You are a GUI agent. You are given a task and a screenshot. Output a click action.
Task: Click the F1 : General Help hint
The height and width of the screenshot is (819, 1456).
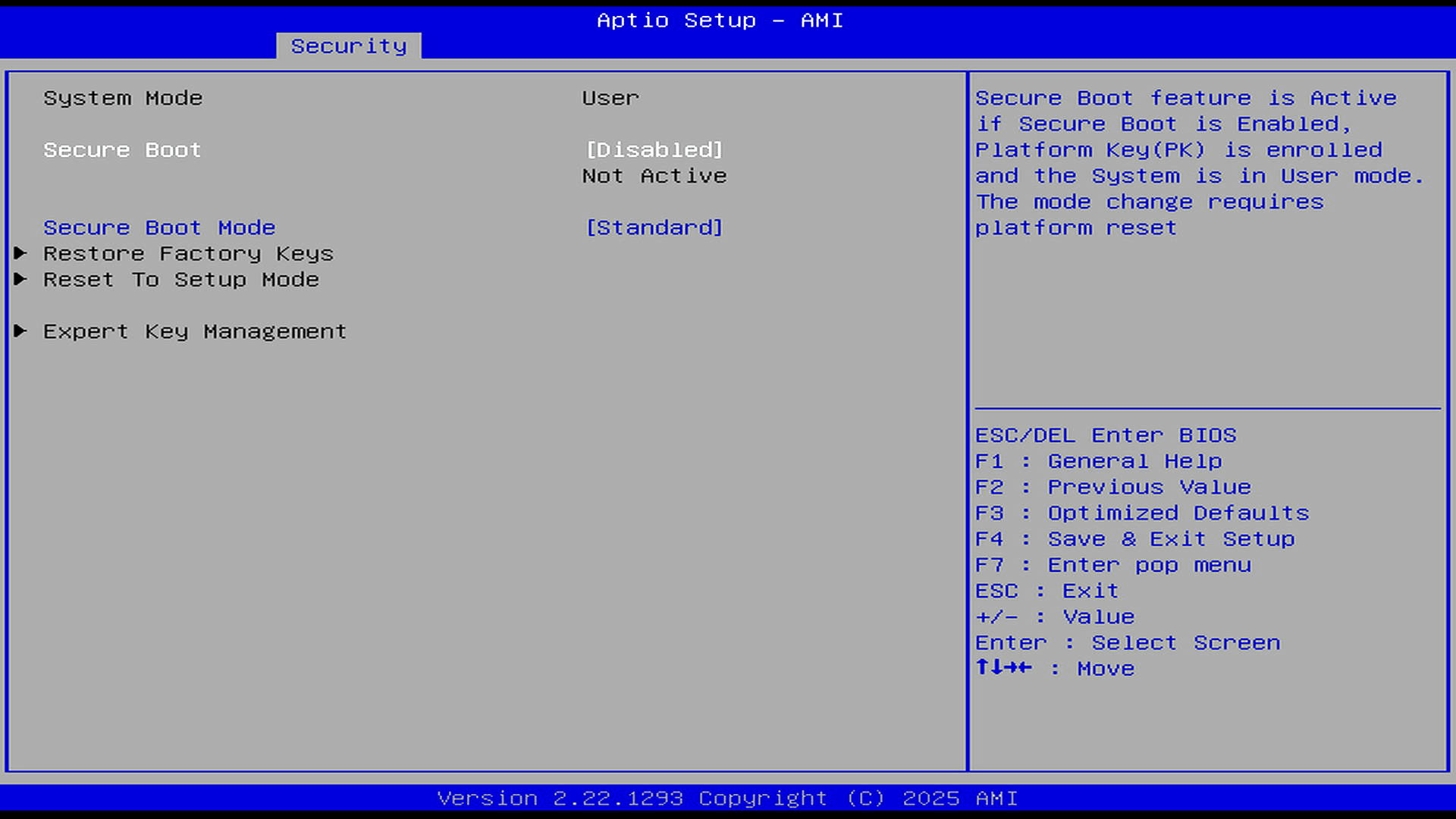(1098, 461)
